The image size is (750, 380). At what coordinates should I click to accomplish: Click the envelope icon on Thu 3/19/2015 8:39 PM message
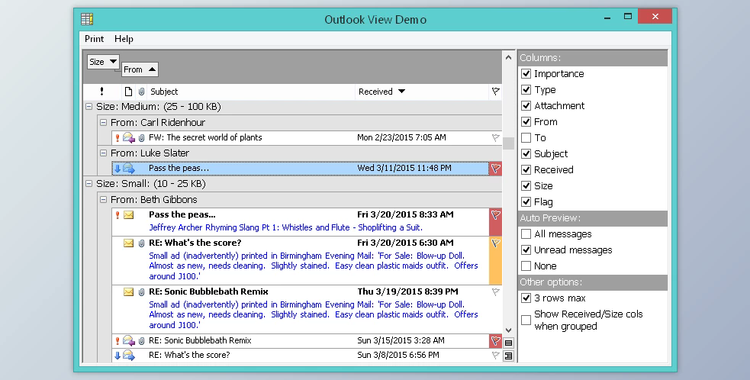[x=129, y=291]
